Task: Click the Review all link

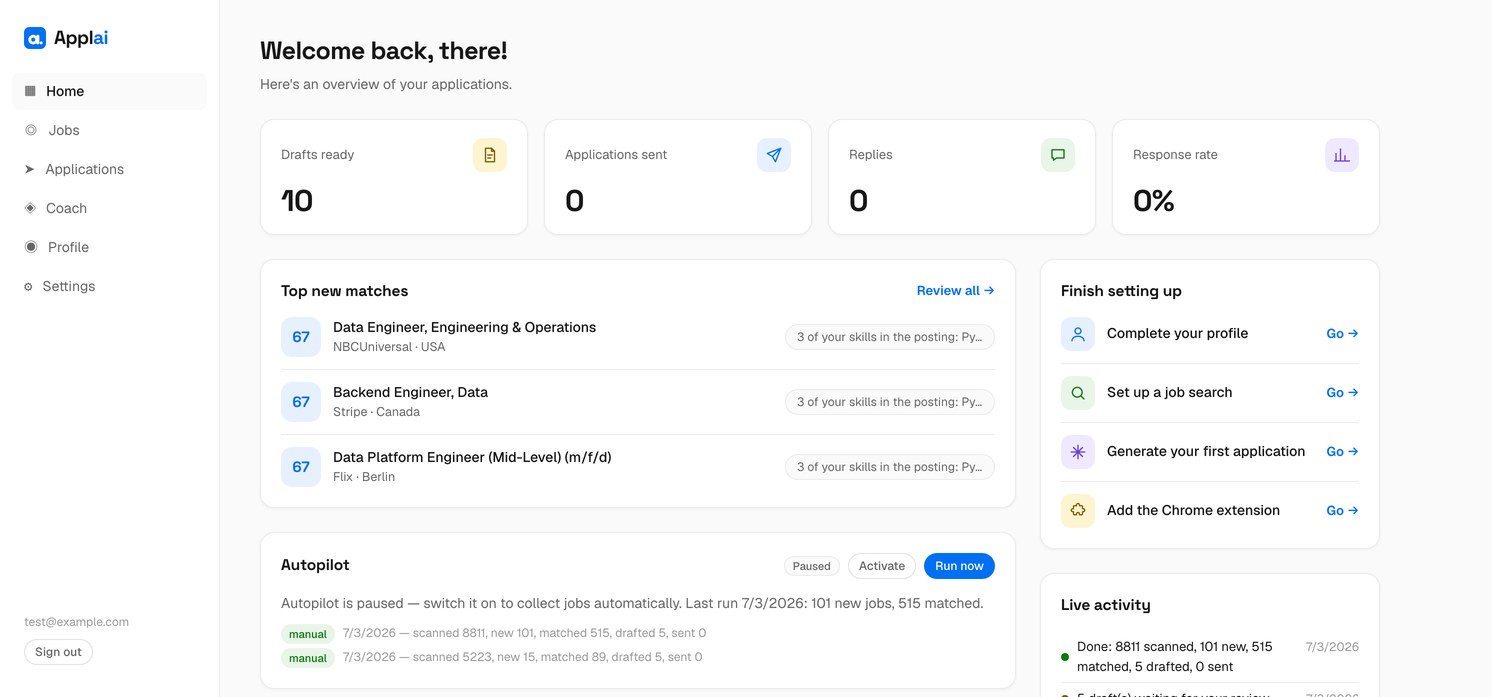Action: coord(955,291)
